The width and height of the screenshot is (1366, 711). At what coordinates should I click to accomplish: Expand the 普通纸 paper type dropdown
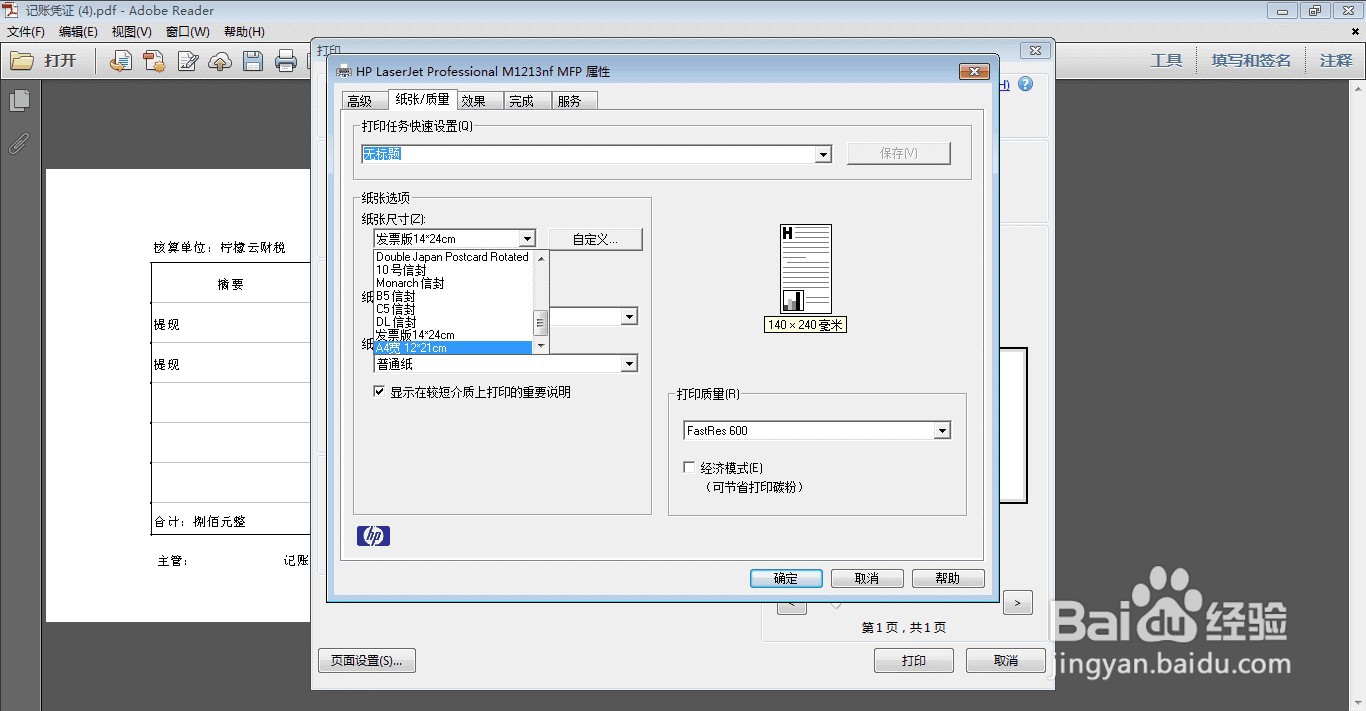[x=629, y=364]
